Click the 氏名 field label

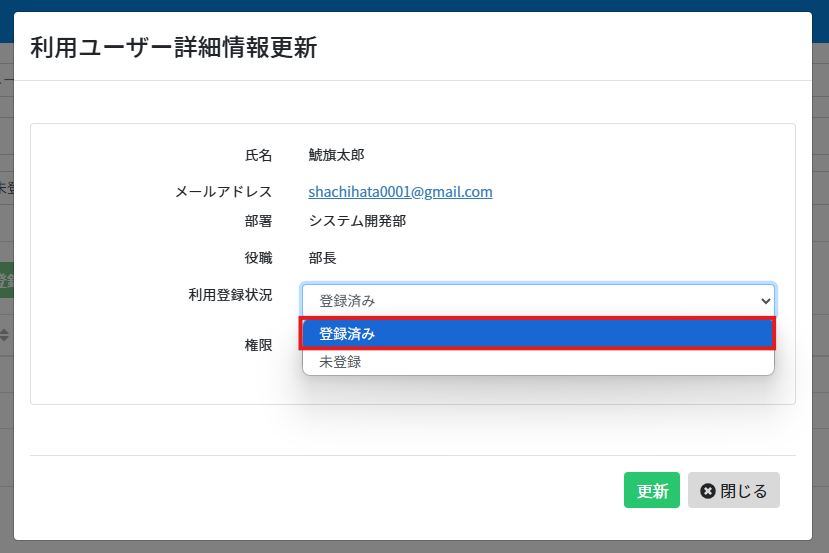pyautogui.click(x=258, y=155)
